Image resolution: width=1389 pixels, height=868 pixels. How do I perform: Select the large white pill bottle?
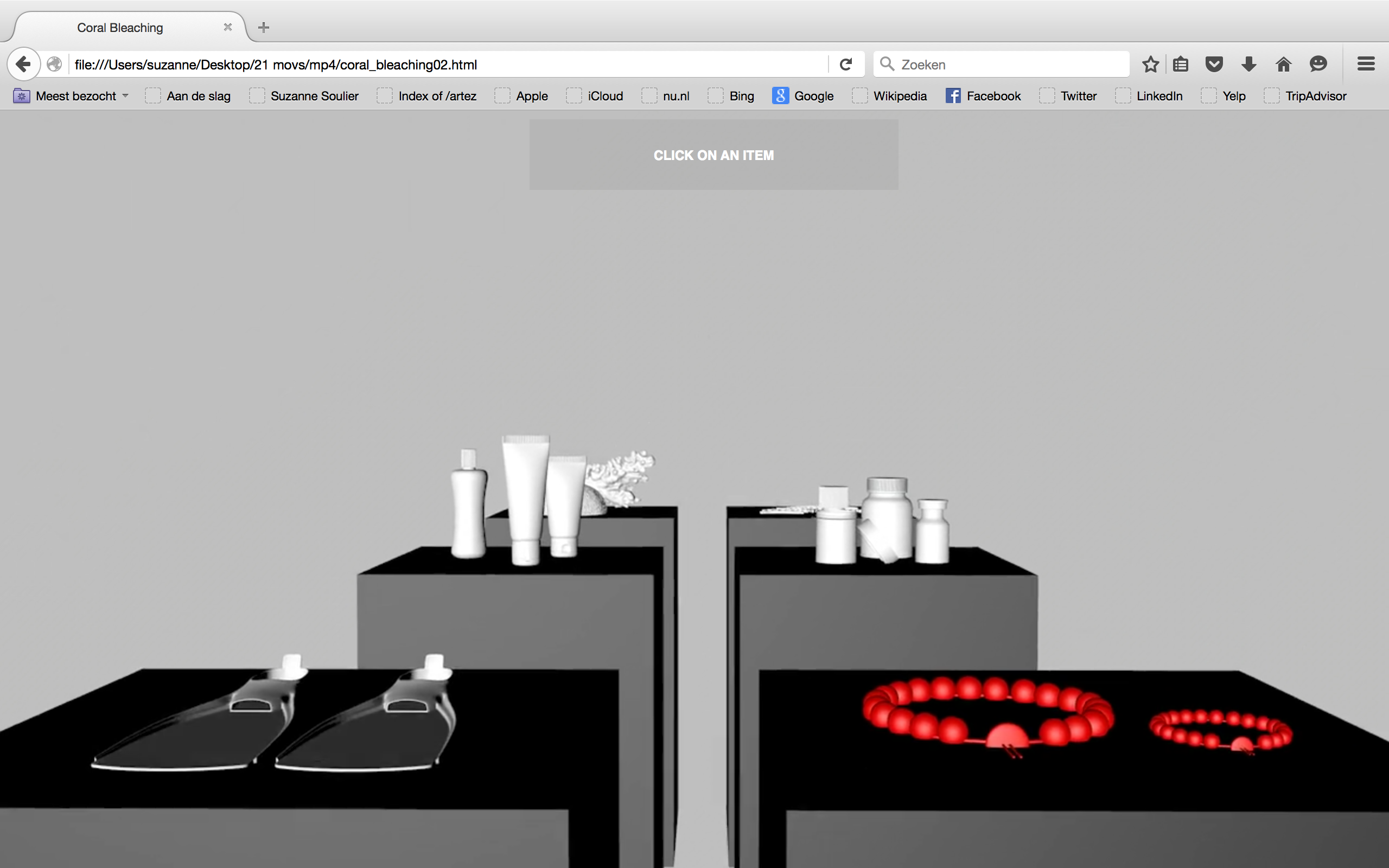(x=887, y=518)
